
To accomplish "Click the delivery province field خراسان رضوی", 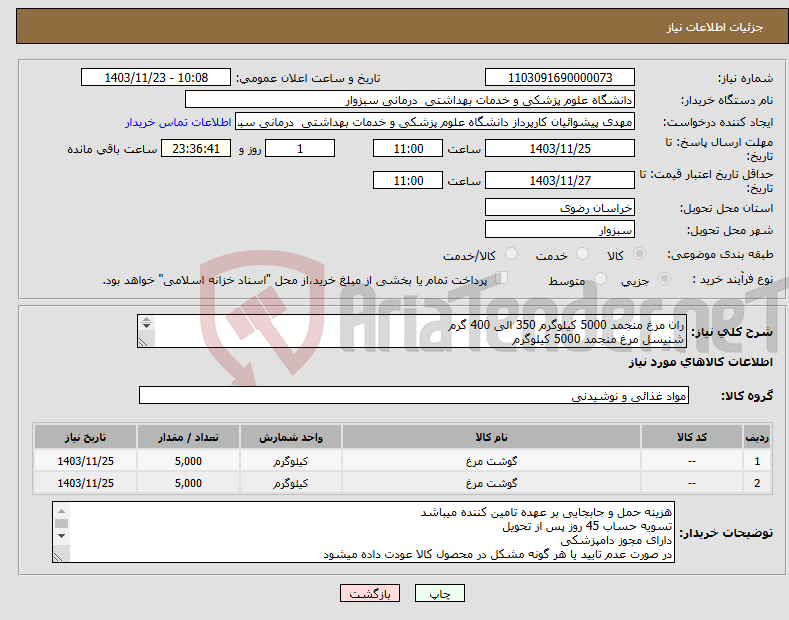I will click(560, 207).
